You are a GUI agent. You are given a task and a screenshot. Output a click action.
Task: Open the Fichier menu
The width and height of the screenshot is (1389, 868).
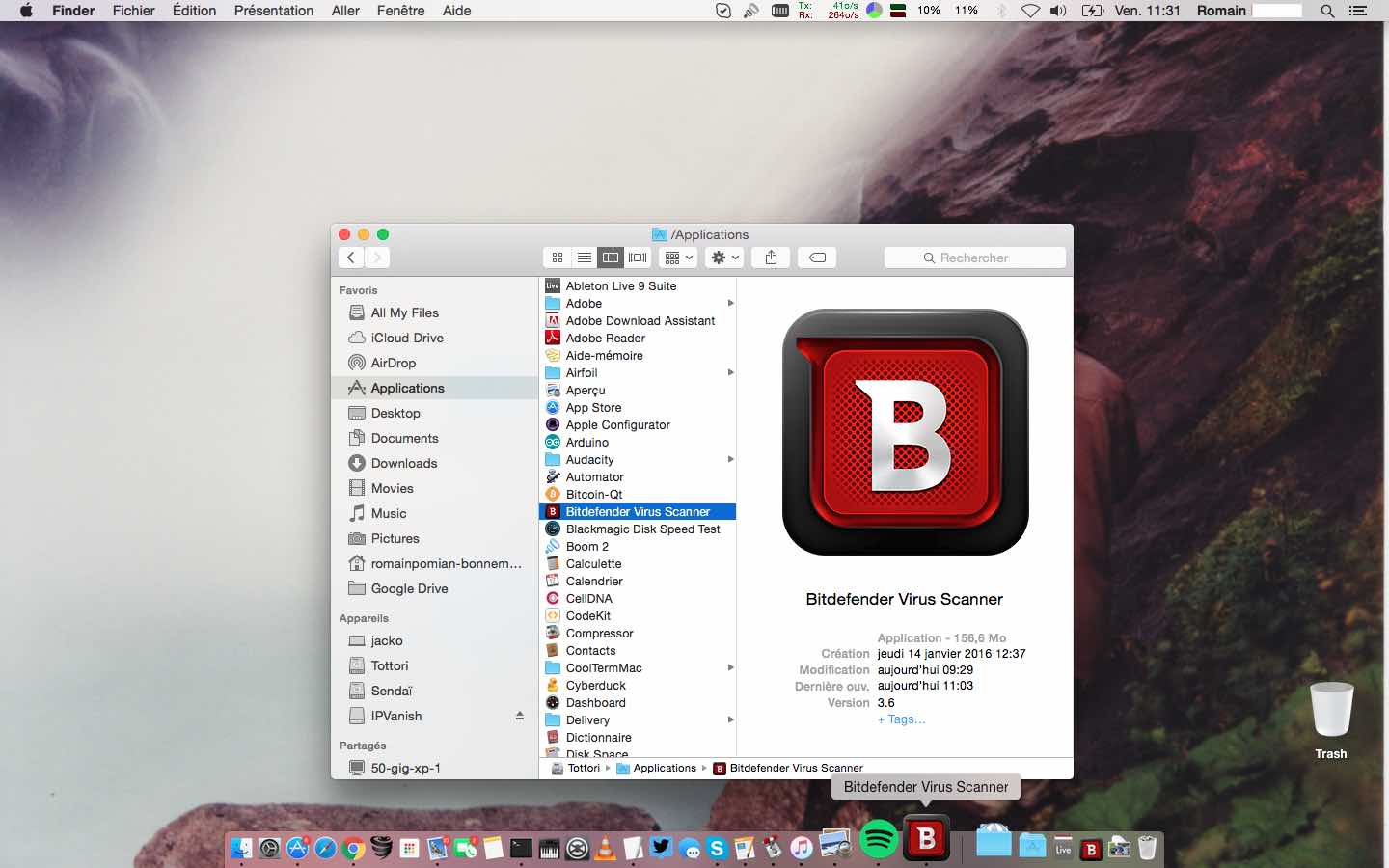tap(133, 11)
